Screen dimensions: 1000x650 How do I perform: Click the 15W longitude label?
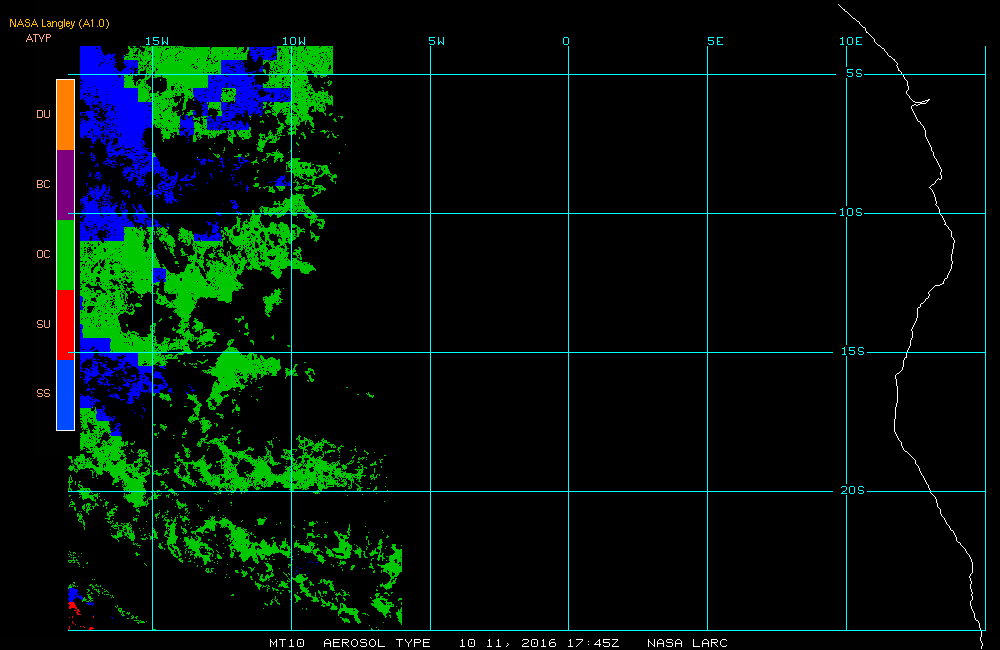tap(157, 41)
